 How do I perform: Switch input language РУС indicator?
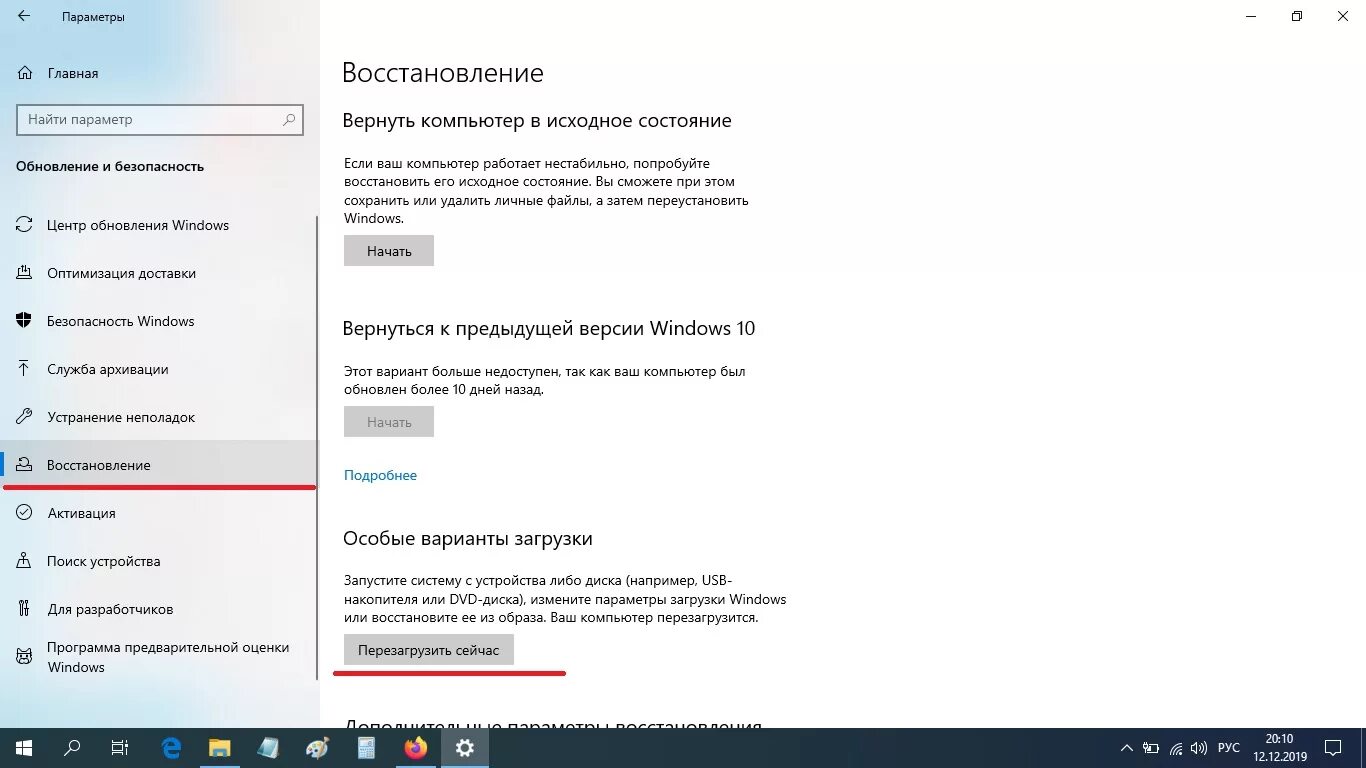[1229, 748]
